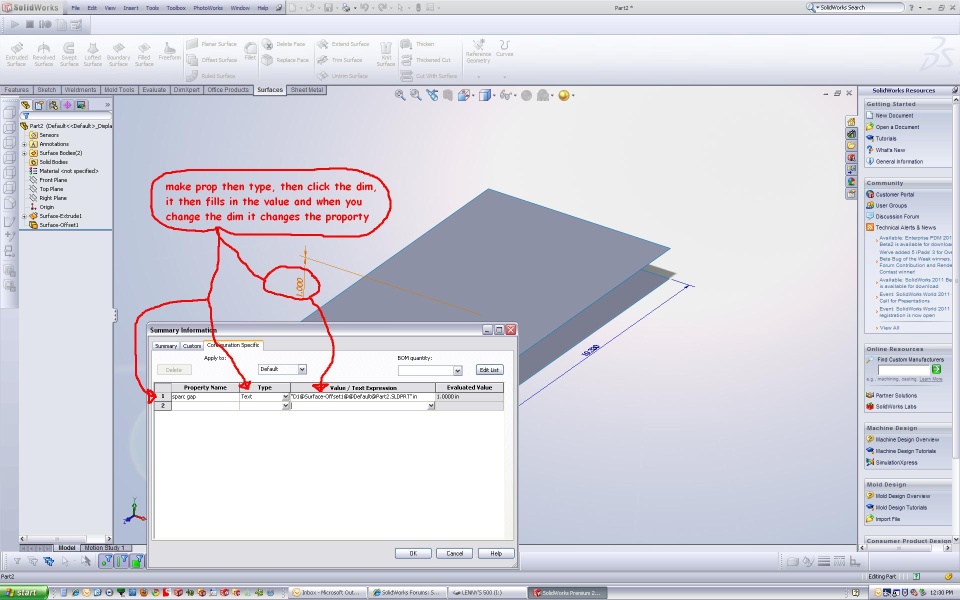Select Surface-Offset1 in feature tree
960x600 pixels.
(x=58, y=225)
